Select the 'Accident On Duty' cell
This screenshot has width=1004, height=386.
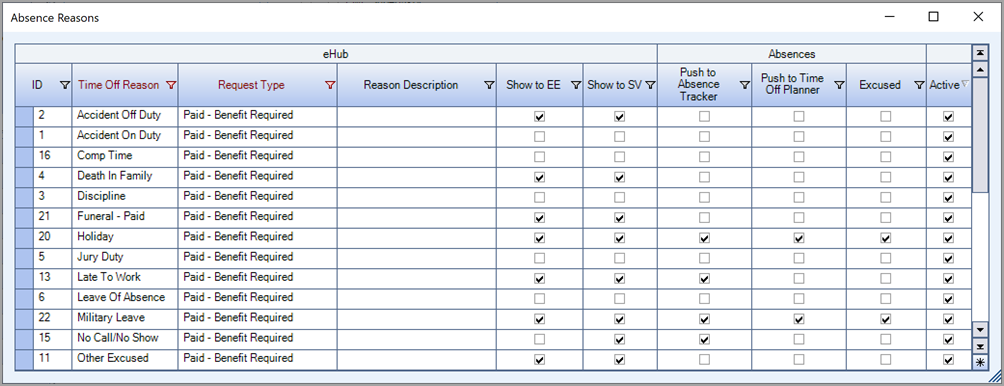click(x=125, y=136)
